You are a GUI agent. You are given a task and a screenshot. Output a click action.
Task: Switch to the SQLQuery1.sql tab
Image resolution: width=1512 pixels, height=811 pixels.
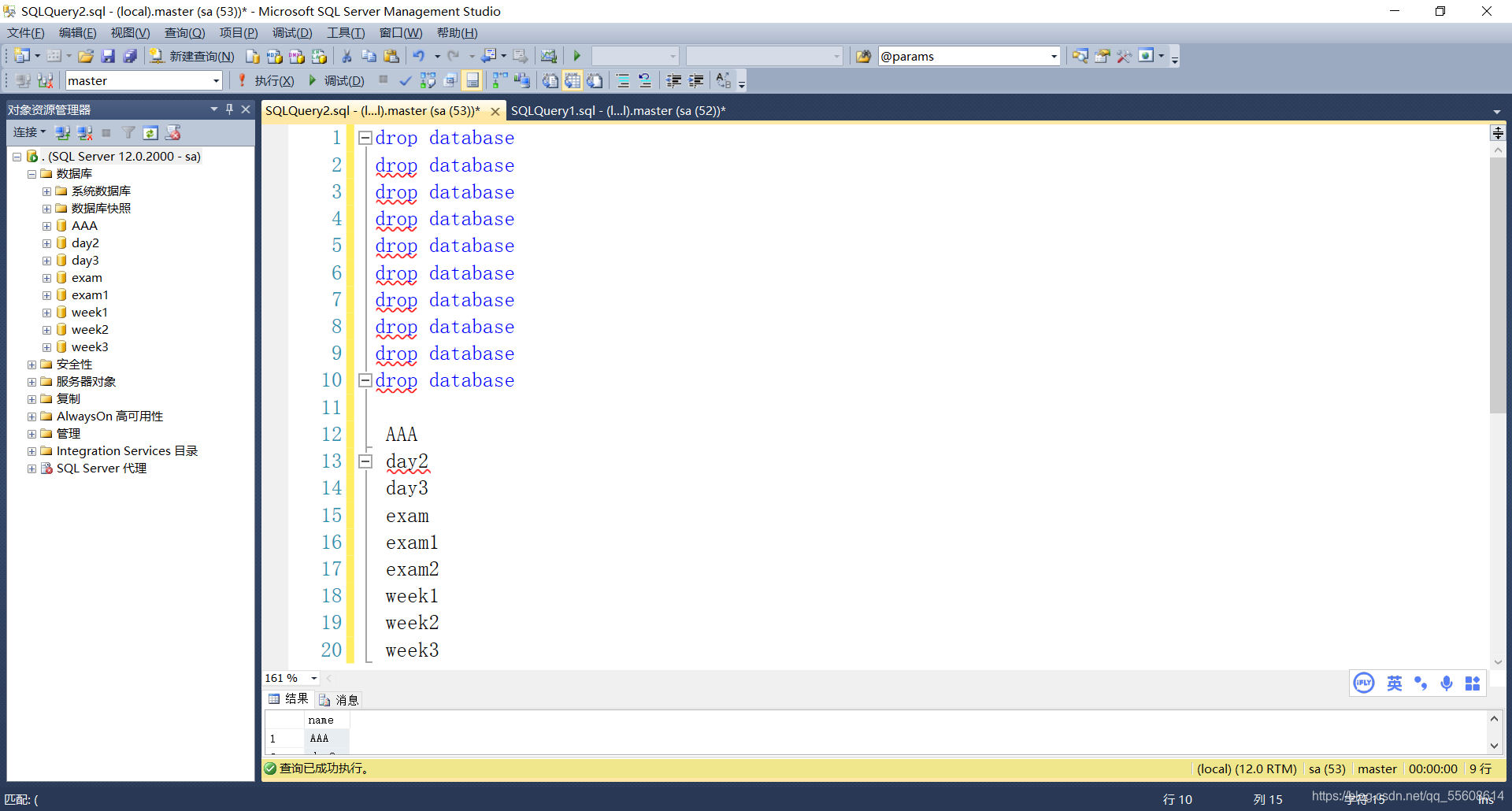pos(618,111)
